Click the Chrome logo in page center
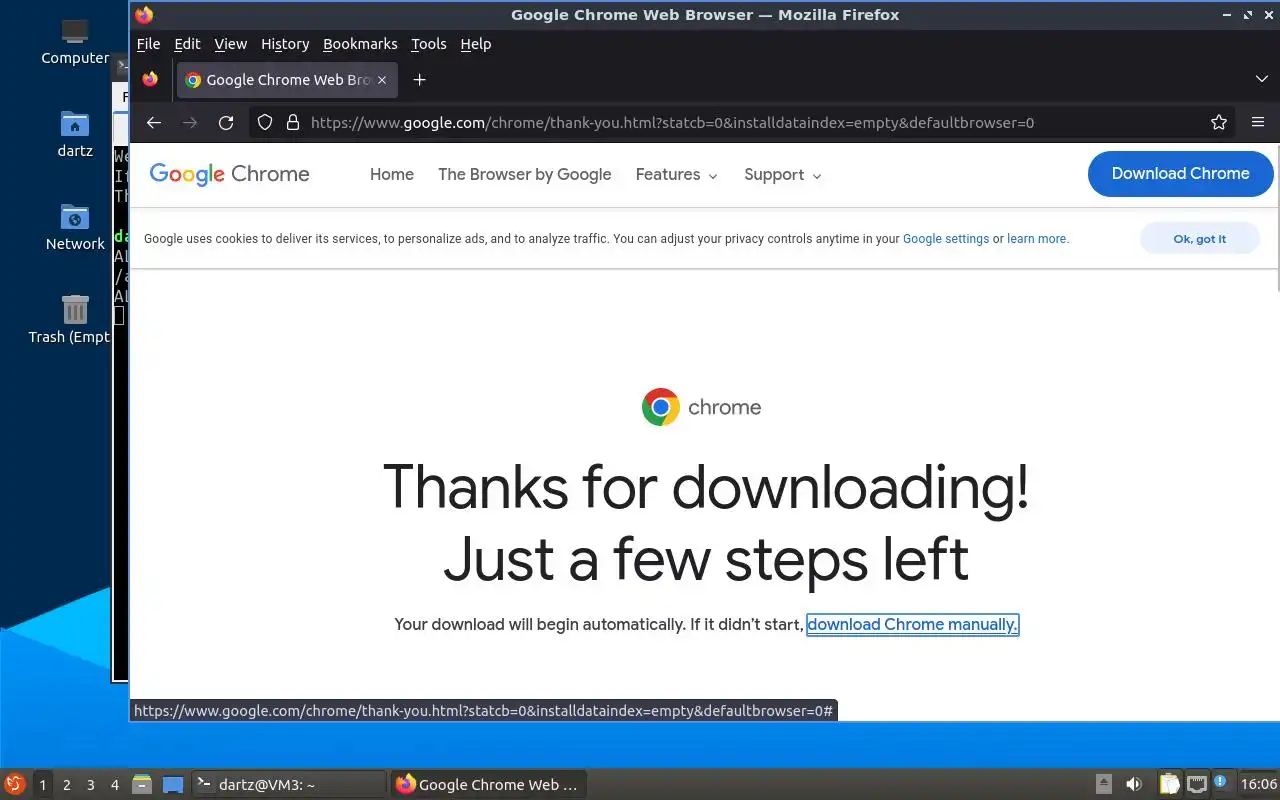1280x800 pixels. pos(661,407)
